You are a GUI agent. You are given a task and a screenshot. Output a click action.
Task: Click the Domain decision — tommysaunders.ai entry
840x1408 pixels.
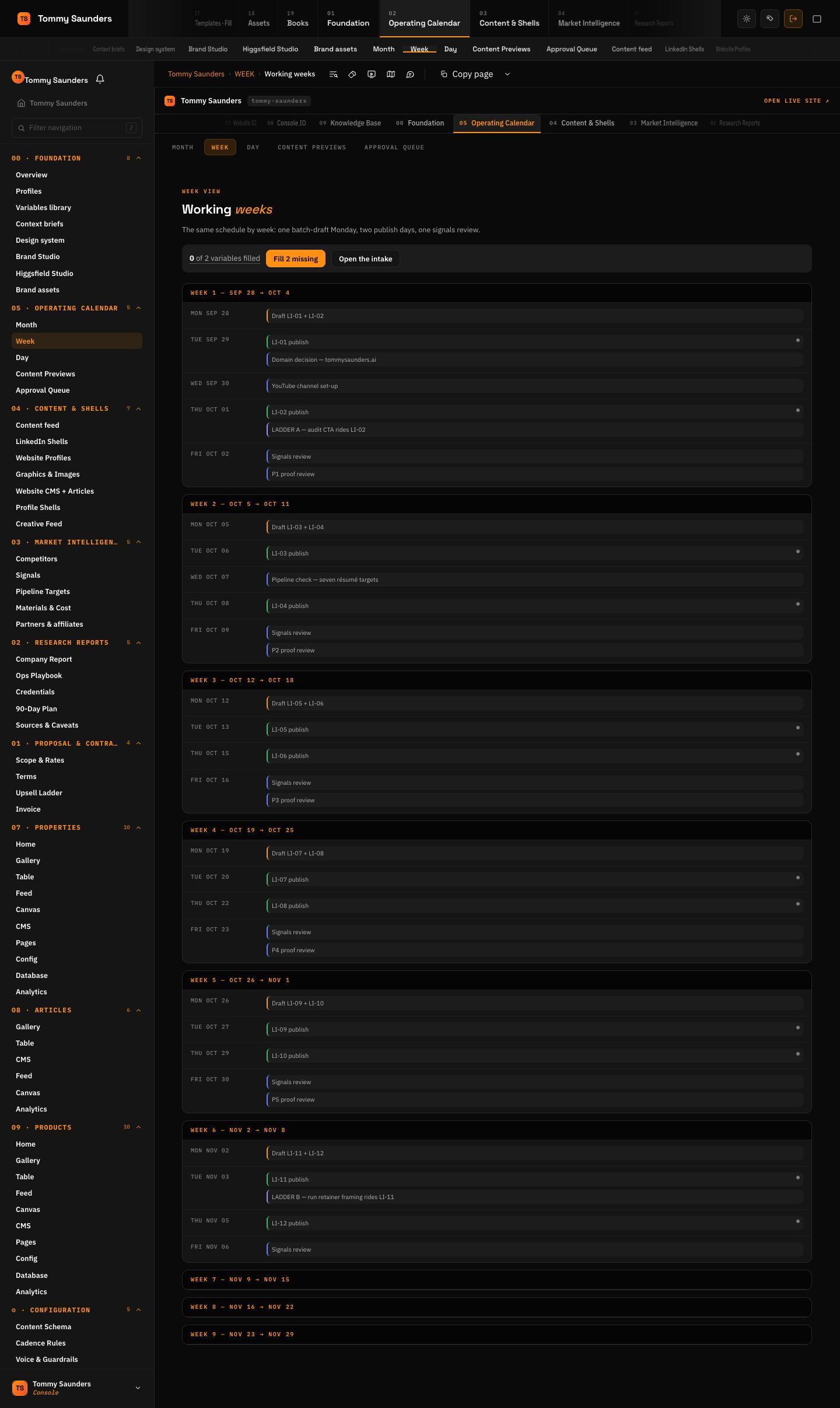click(x=535, y=359)
